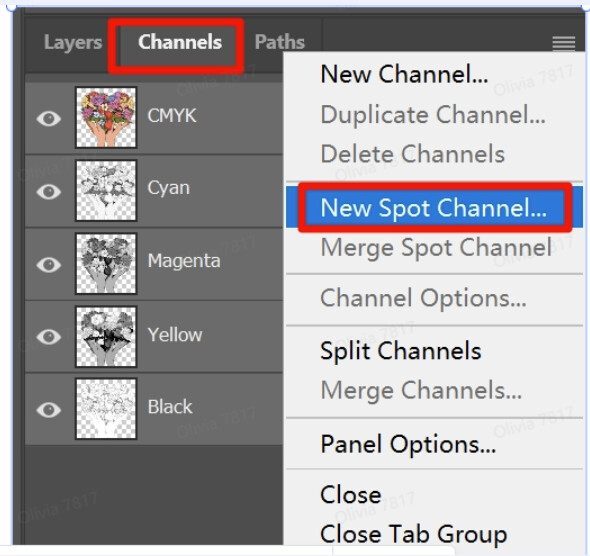Select the CMYK channel thumbnail
This screenshot has width=590, height=556.
[x=106, y=117]
